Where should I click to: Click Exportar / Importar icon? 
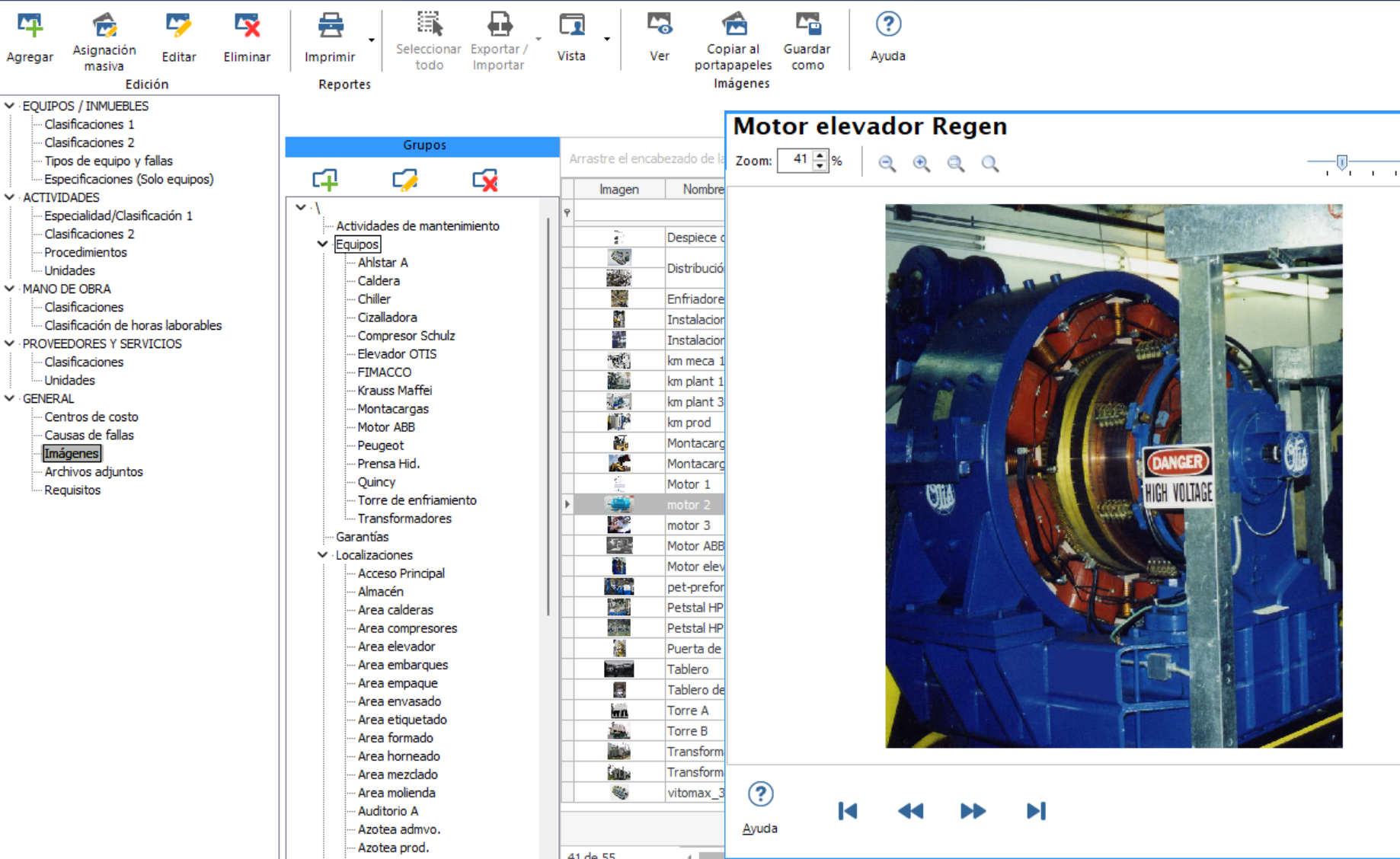coord(499,24)
